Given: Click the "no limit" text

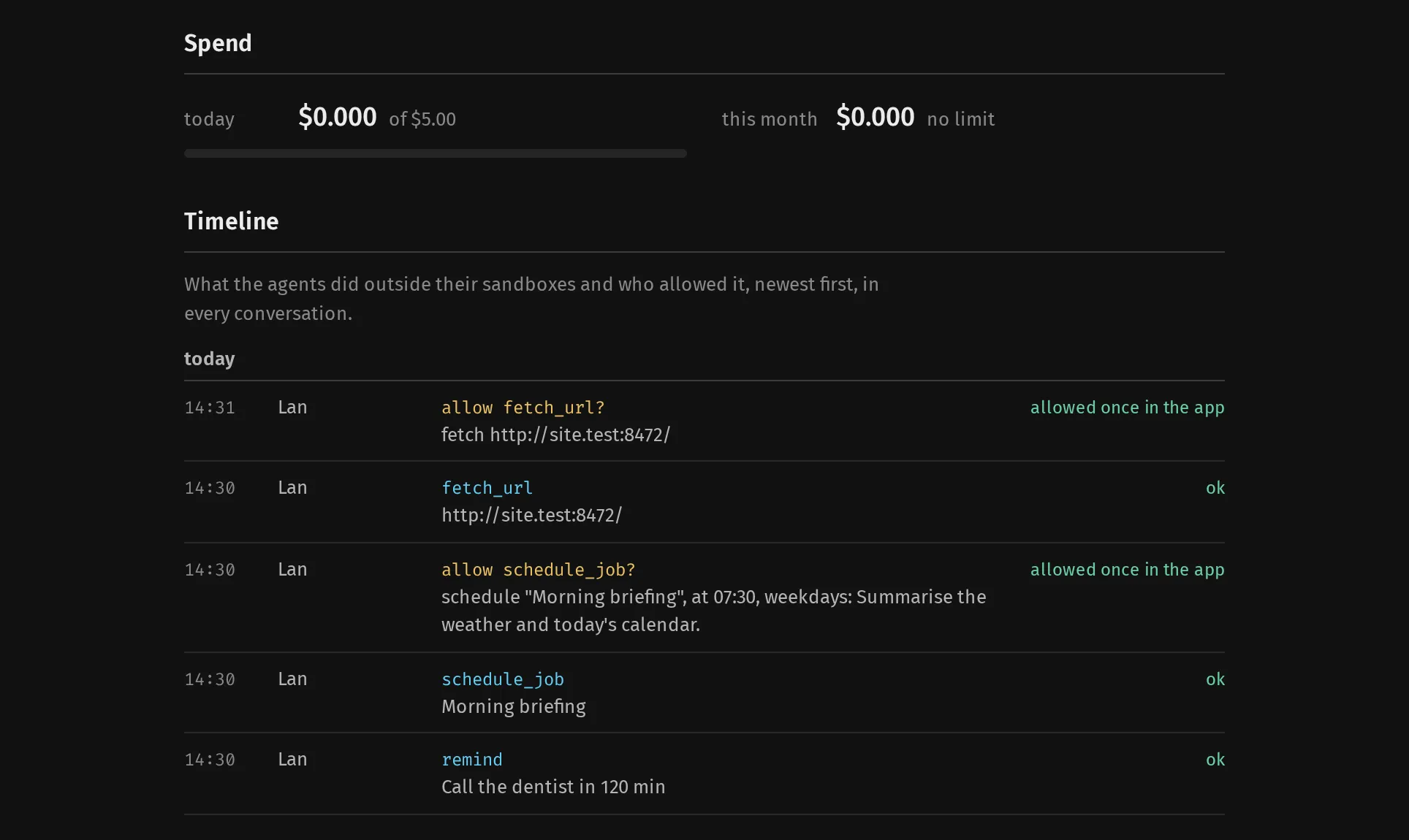Looking at the screenshot, I should tap(961, 119).
